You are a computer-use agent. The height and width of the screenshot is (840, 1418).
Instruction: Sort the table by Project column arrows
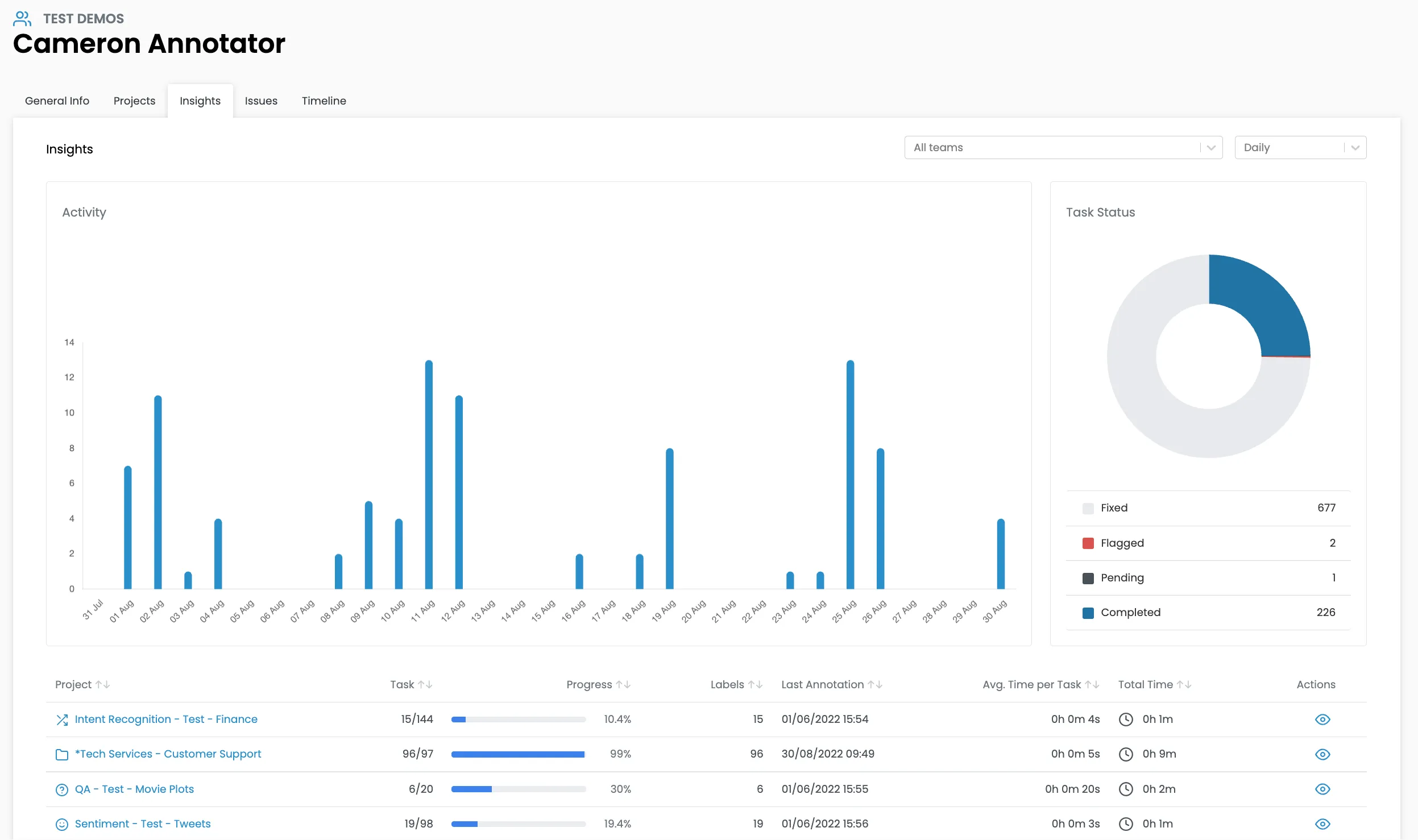coord(103,684)
